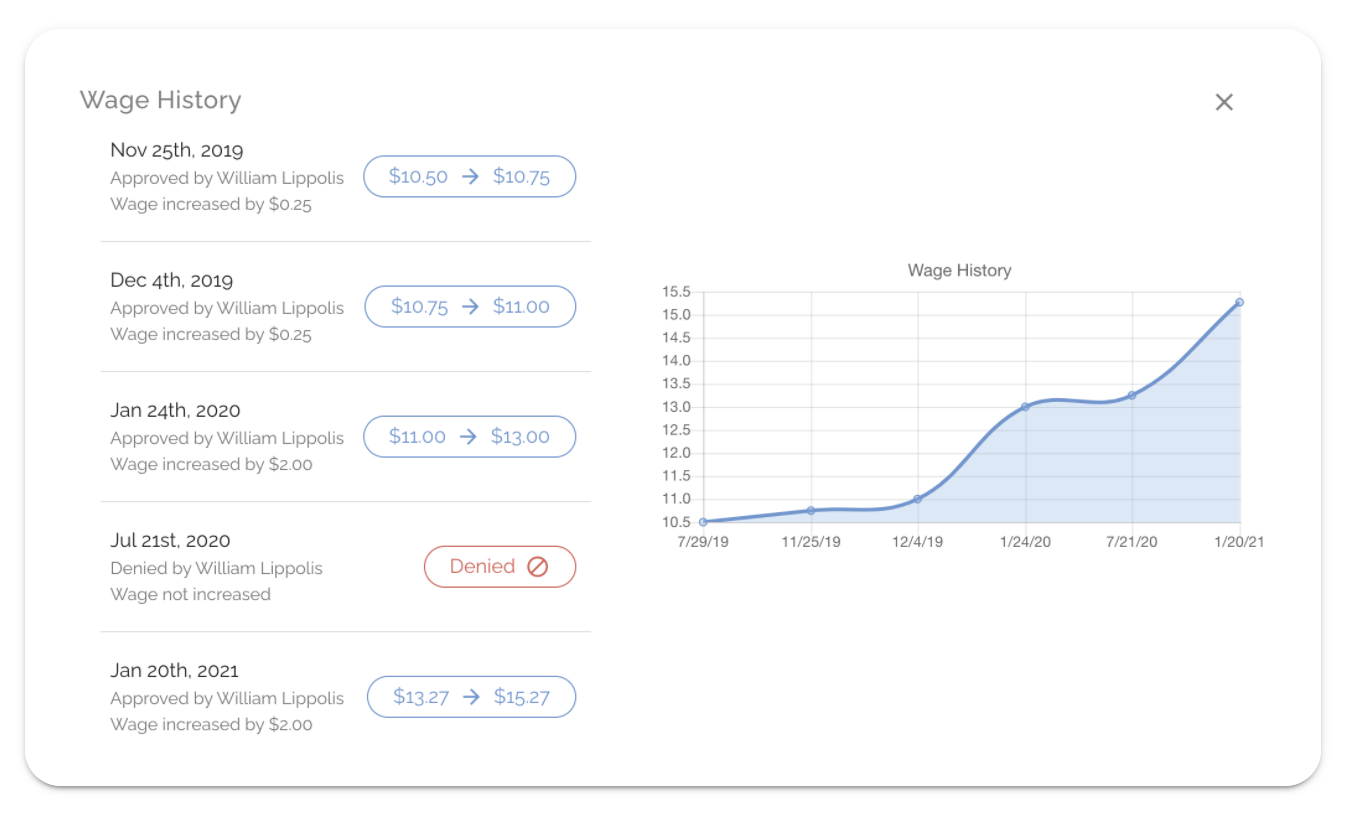The width and height of the screenshot is (1348, 816).
Task: Click the prohibited icon in Denied badge
Action: [x=537, y=567]
